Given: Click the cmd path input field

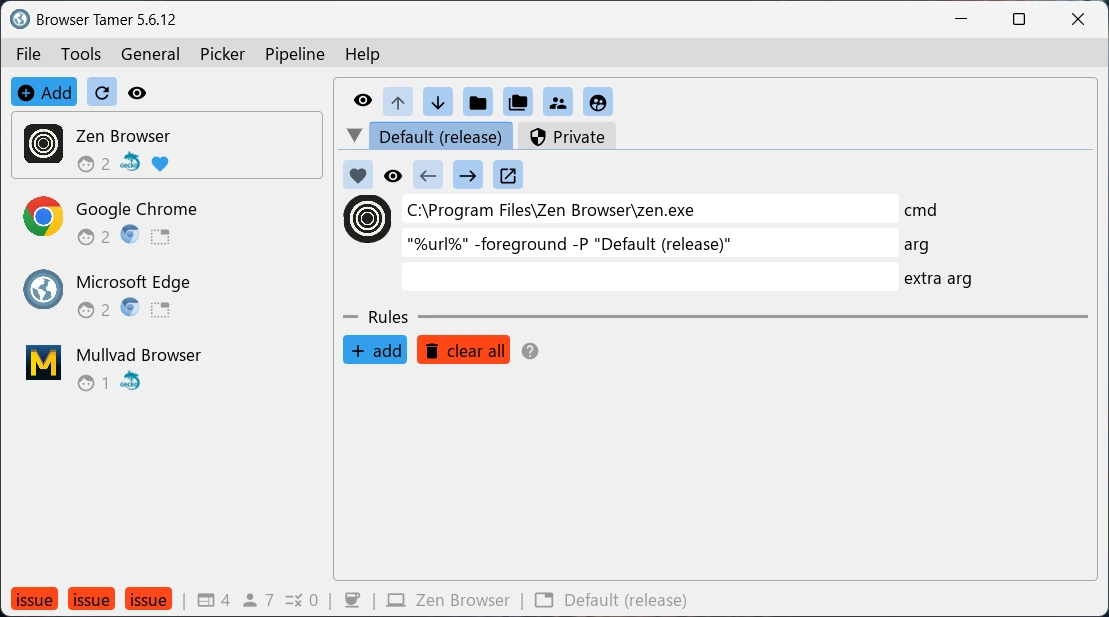Looking at the screenshot, I should tap(650, 210).
